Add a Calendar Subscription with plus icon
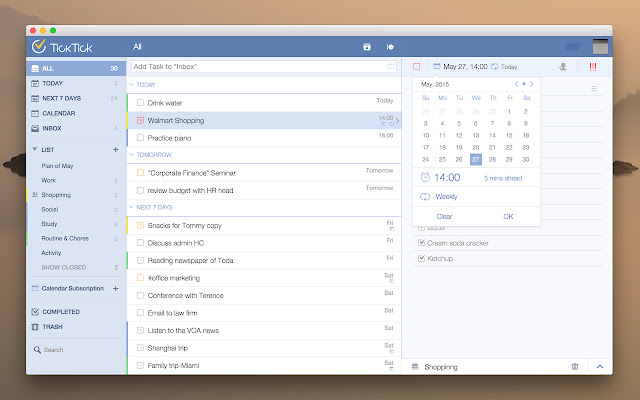Image resolution: width=640 pixels, height=400 pixels. pyautogui.click(x=116, y=288)
